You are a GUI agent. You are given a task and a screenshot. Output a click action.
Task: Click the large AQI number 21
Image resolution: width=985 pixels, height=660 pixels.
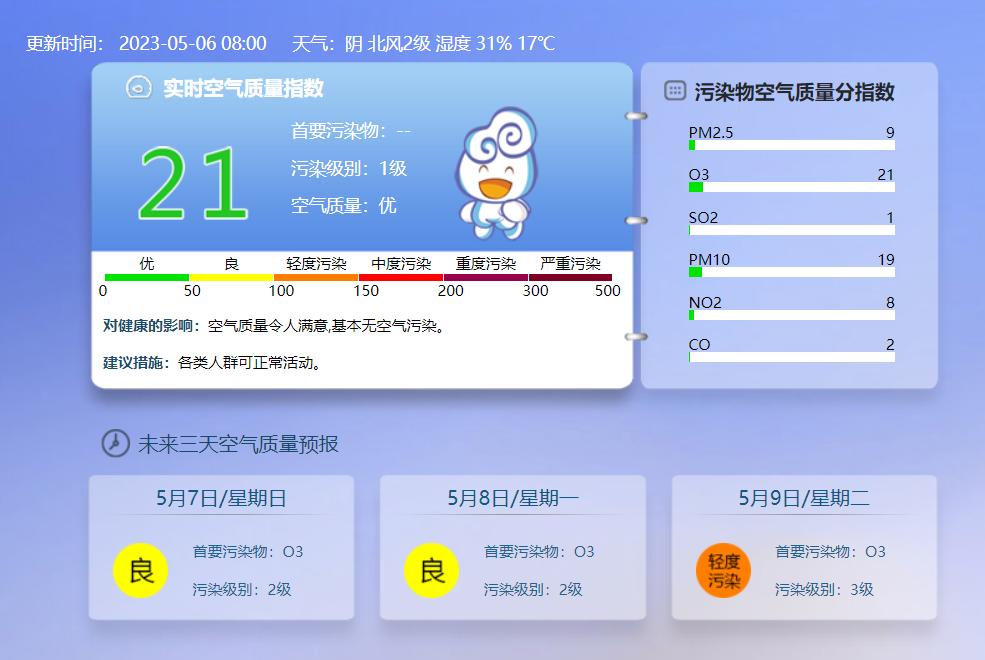tap(192, 184)
